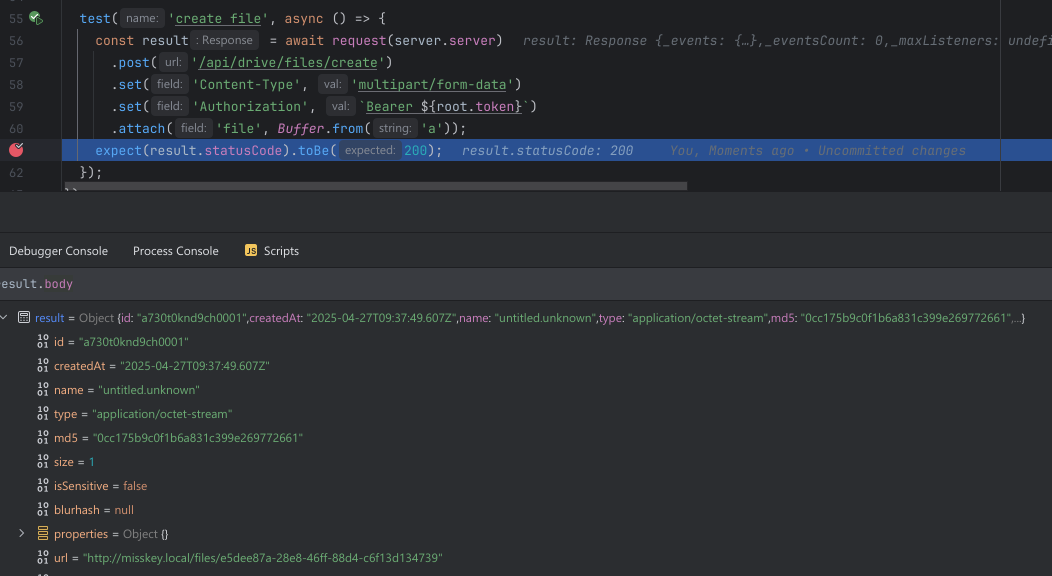The width and height of the screenshot is (1052, 576).
Task: Click the field icon next to blurhash
Action: point(42,510)
